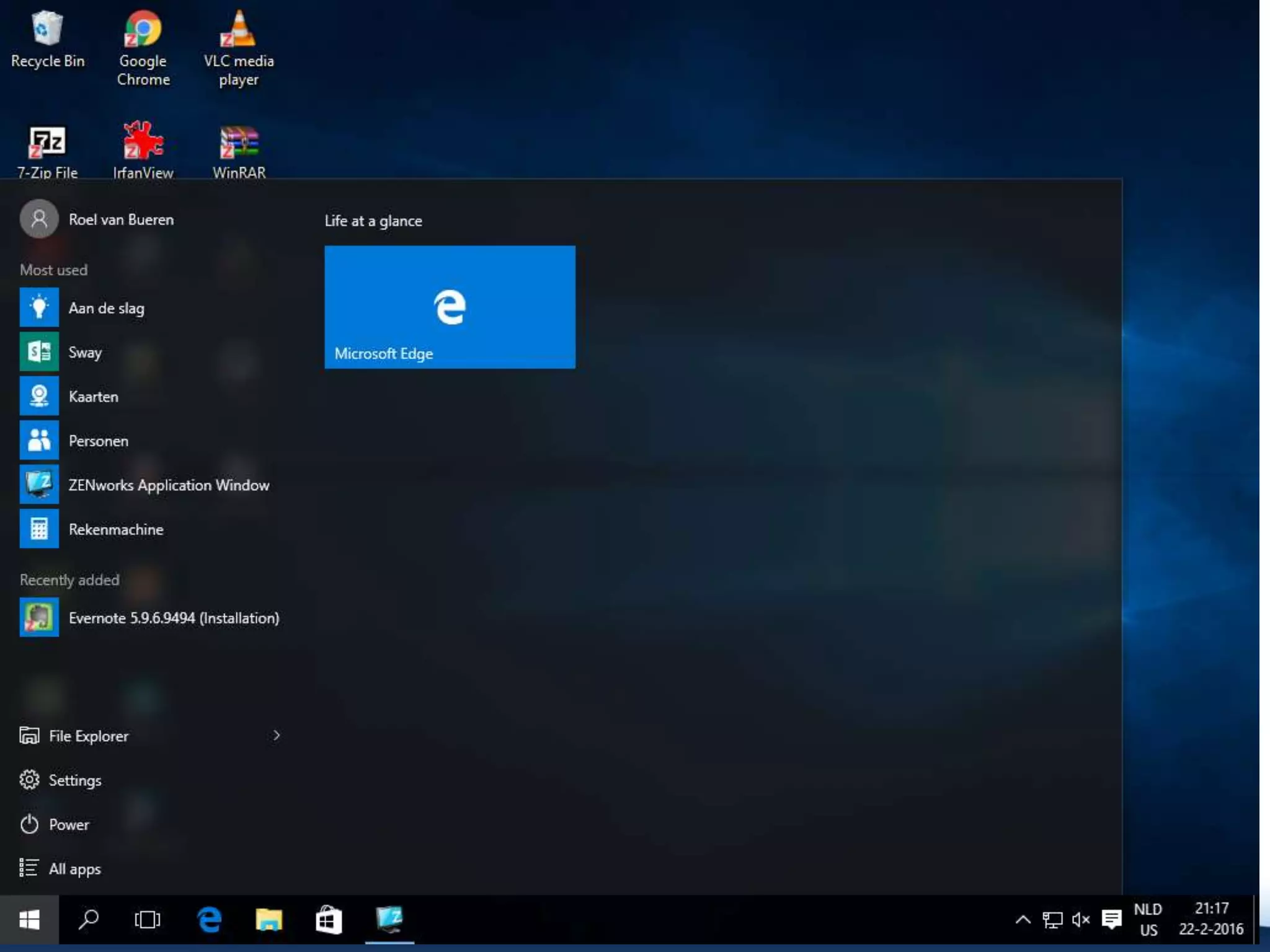1270x952 pixels.
Task: Show hidden system tray icons
Action: [1023, 920]
